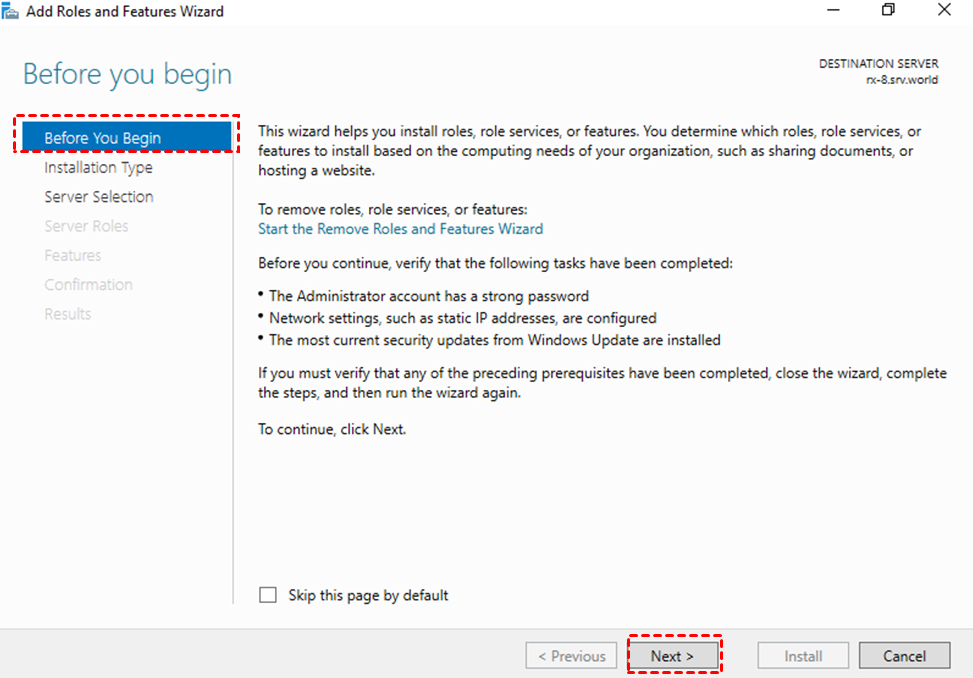Go to Server Selection step

[x=99, y=197]
